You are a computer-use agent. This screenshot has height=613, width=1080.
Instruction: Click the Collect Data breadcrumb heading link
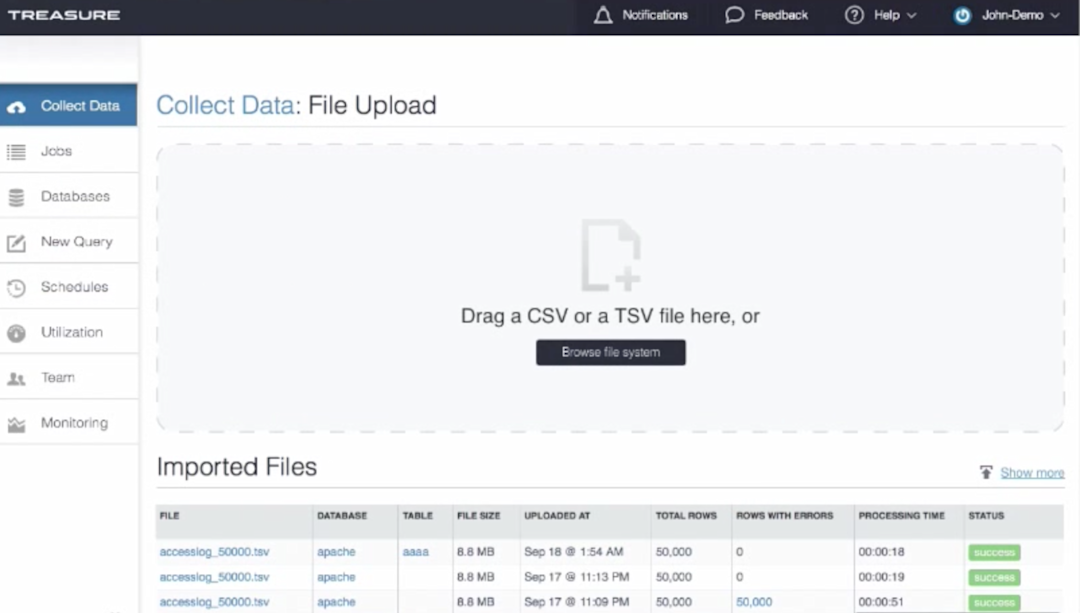pos(225,105)
